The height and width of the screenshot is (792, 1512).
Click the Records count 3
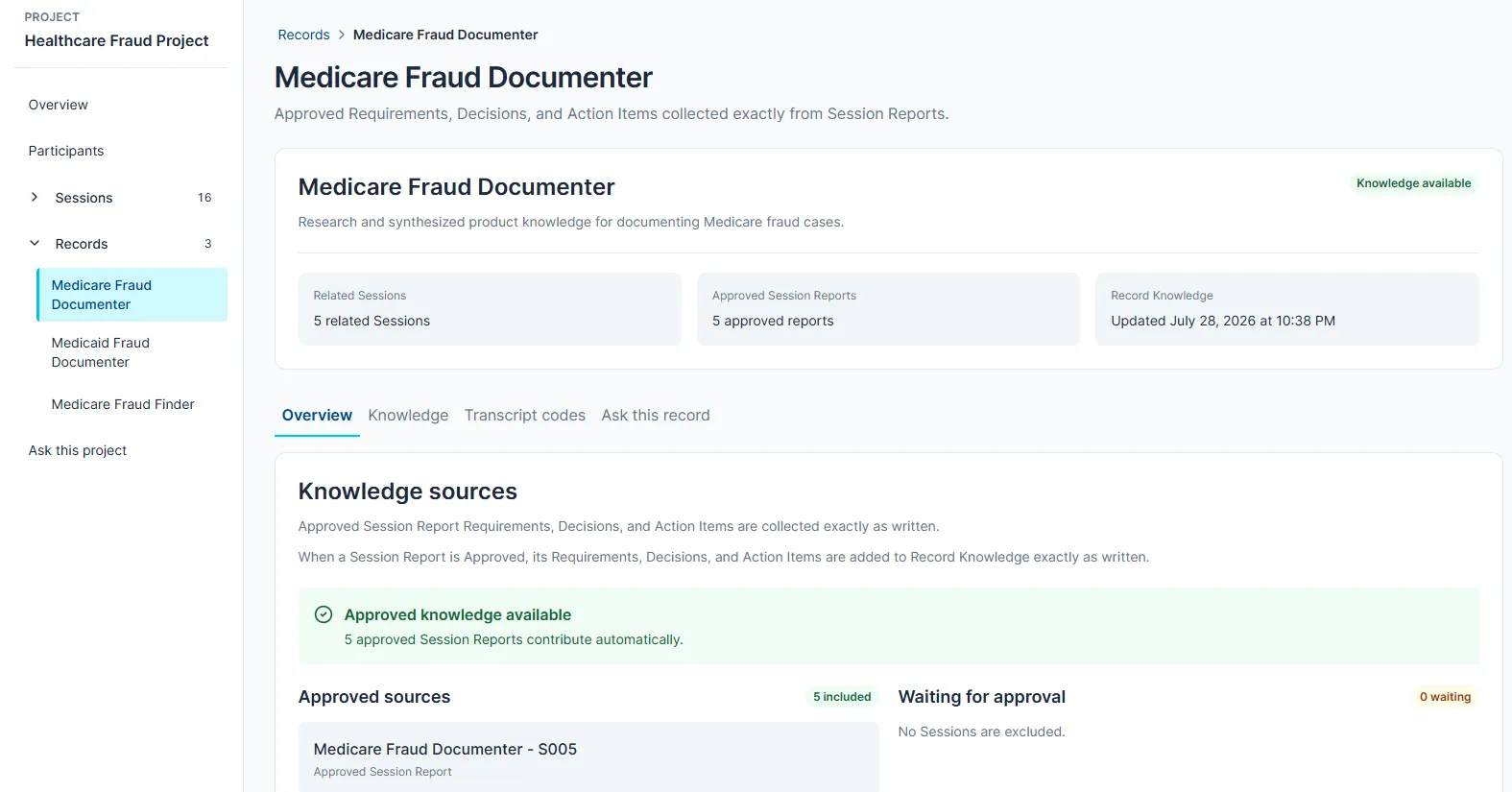tap(208, 244)
